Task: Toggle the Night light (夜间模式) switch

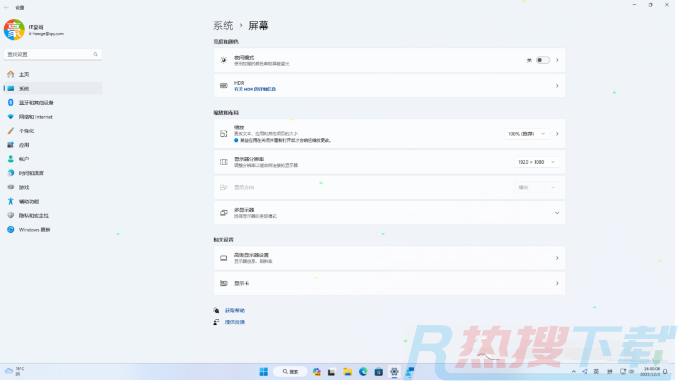Action: [543, 60]
